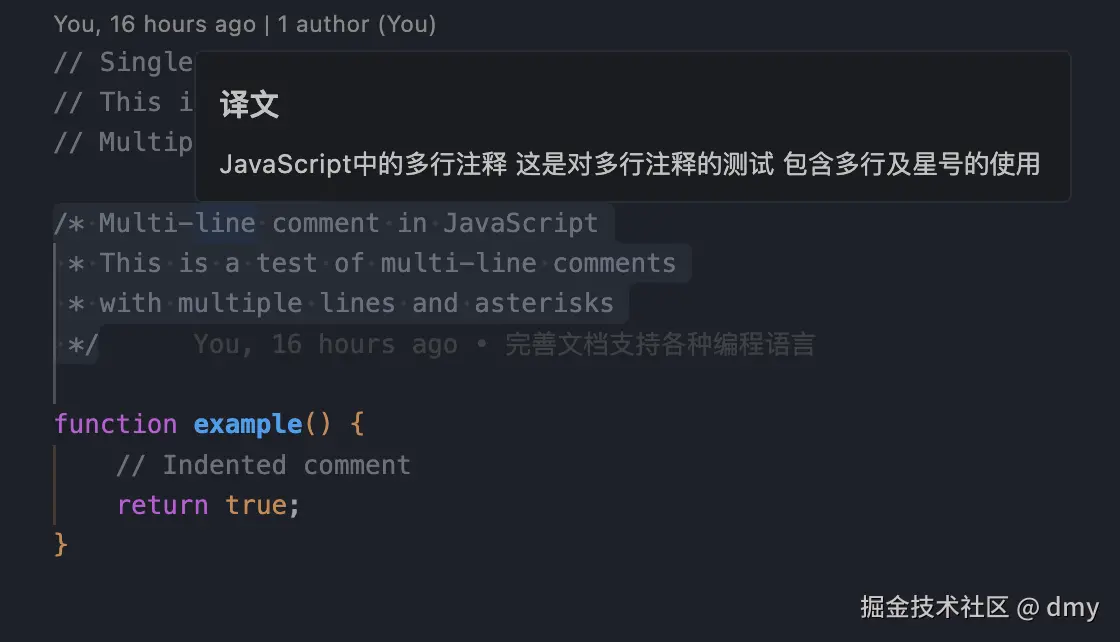Click the closing curly brace of the function
The height and width of the screenshot is (642, 1120).
click(x=61, y=545)
